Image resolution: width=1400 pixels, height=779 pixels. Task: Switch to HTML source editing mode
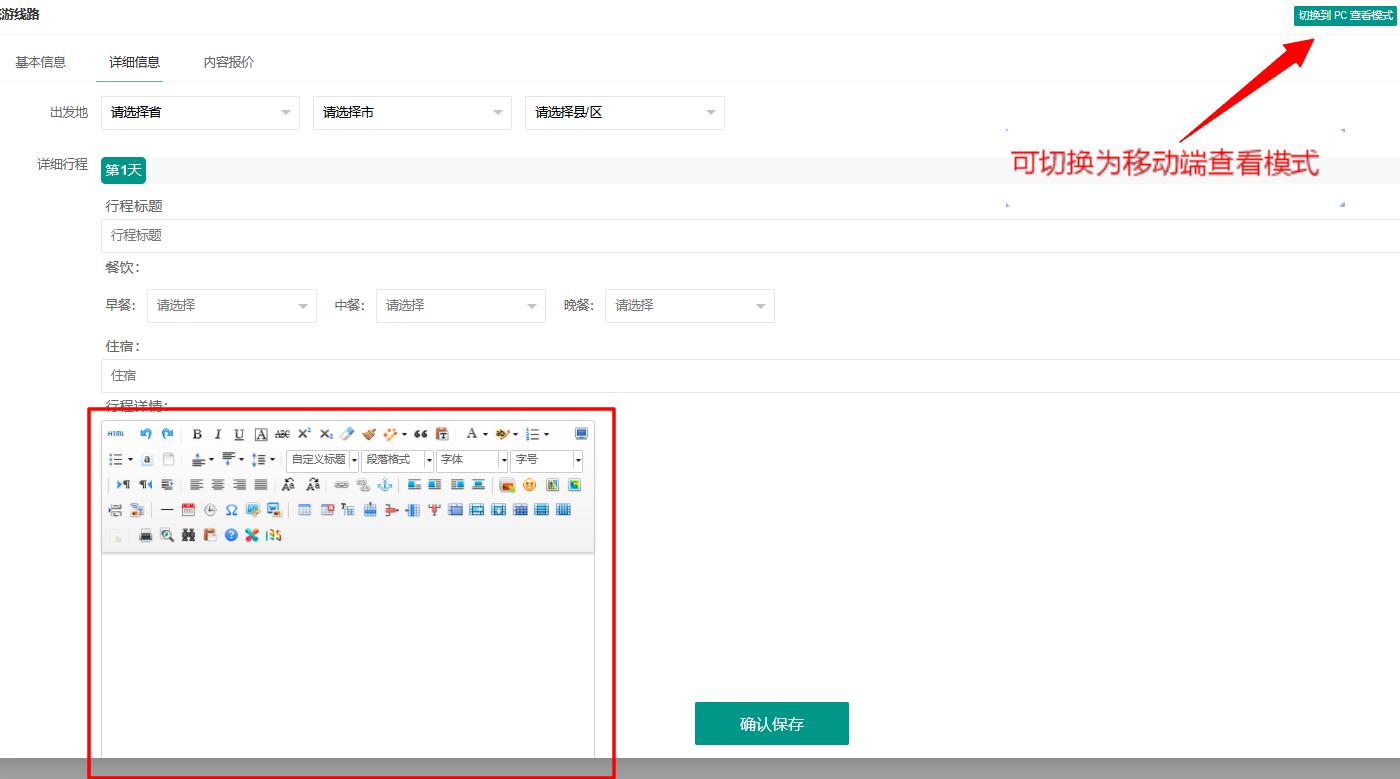114,434
